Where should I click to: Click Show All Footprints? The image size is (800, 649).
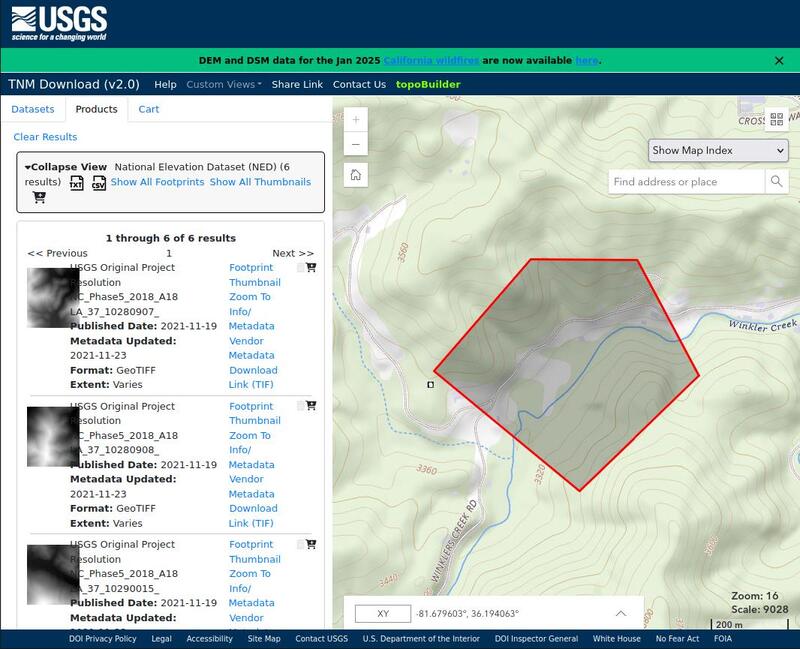pyautogui.click(x=157, y=182)
